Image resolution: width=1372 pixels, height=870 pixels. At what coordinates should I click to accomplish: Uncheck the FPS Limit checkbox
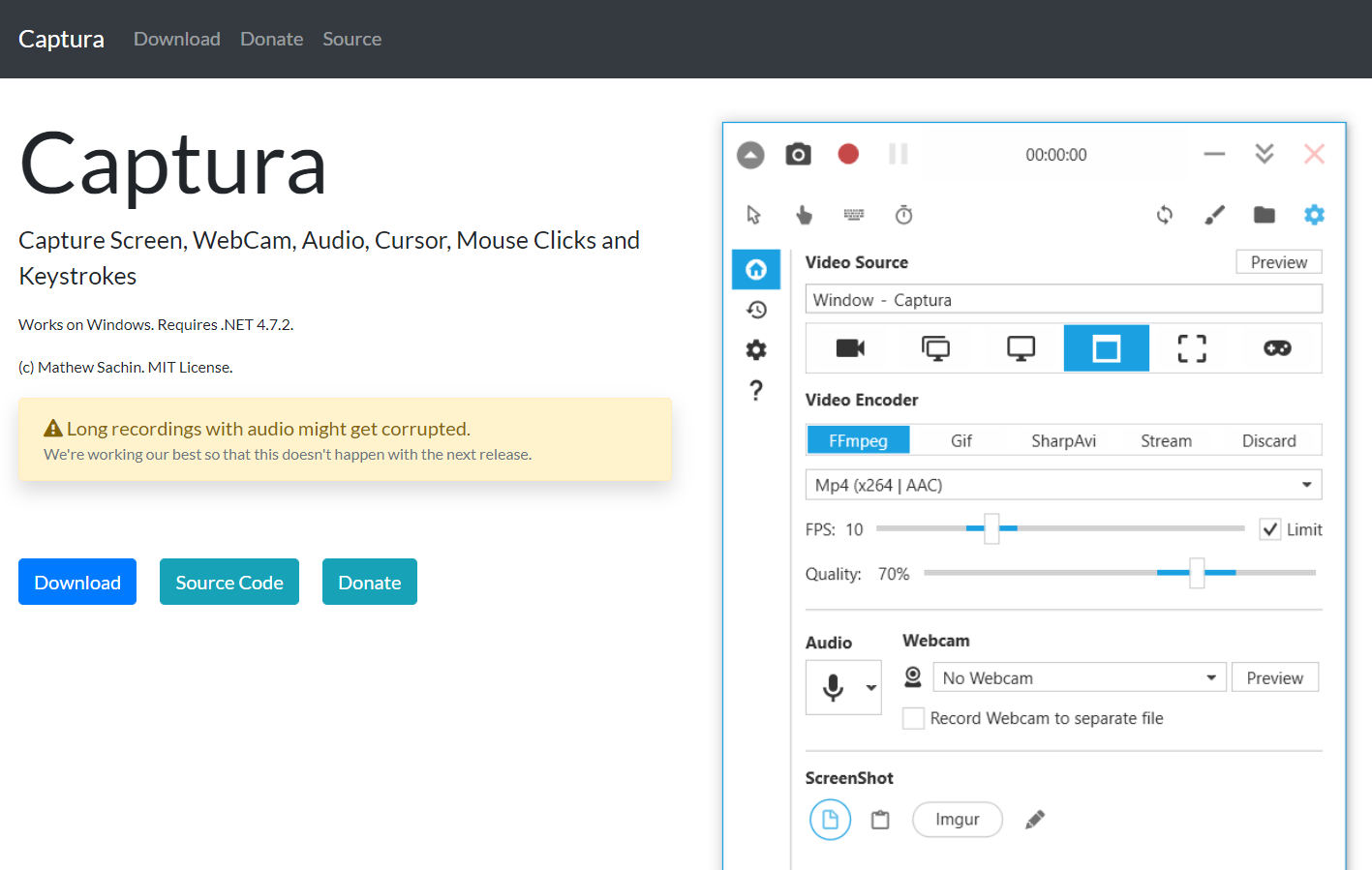[x=1269, y=529]
